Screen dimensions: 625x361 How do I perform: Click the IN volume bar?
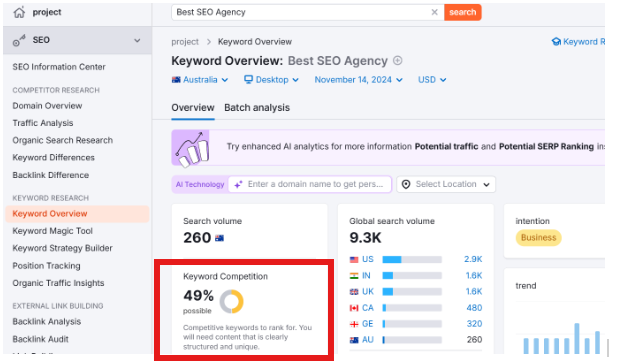(x=412, y=276)
